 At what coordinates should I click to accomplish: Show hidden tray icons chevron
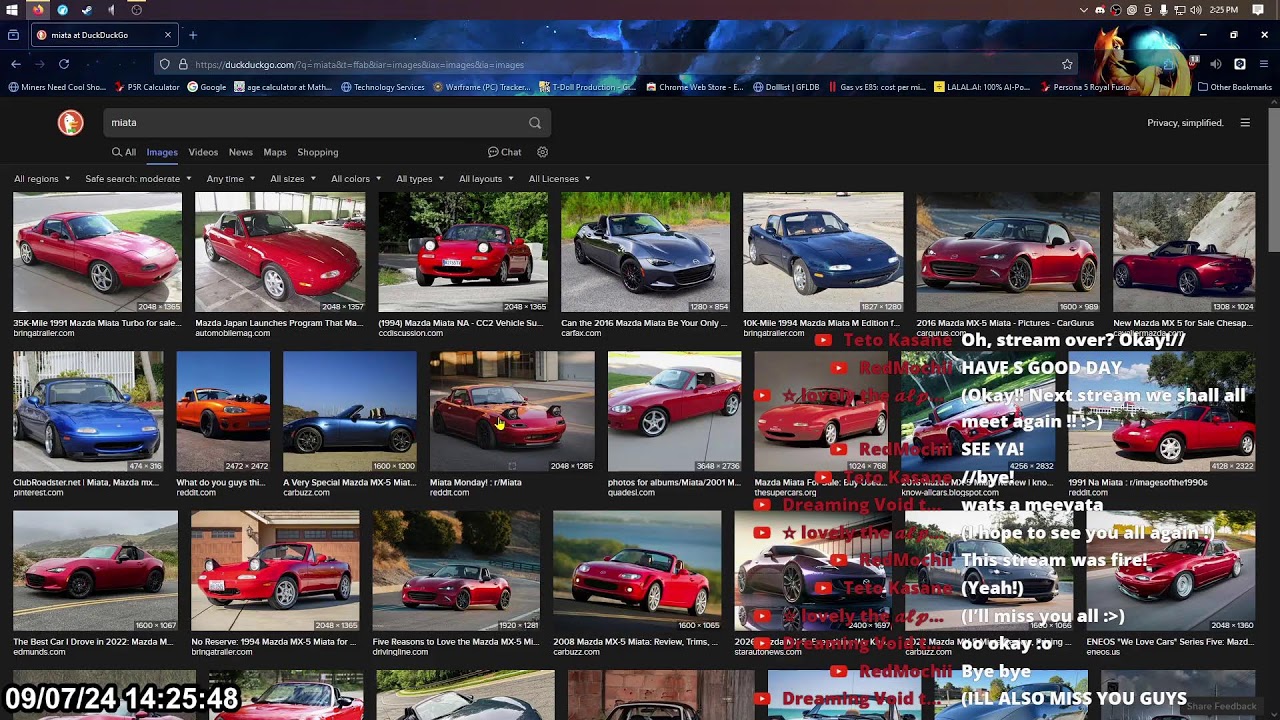point(1084,10)
